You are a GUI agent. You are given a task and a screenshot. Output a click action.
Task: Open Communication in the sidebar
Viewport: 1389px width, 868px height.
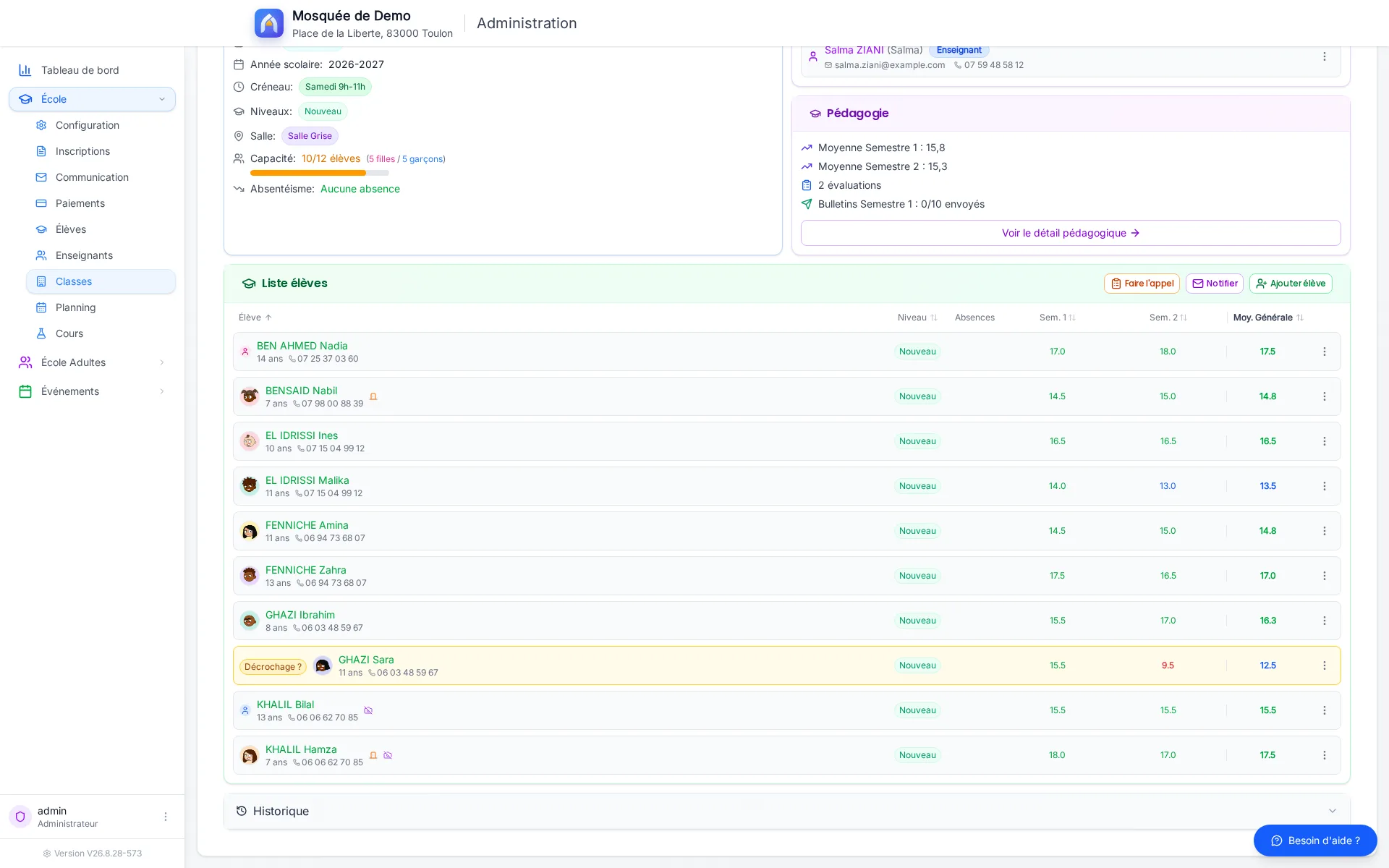pyautogui.click(x=101, y=177)
